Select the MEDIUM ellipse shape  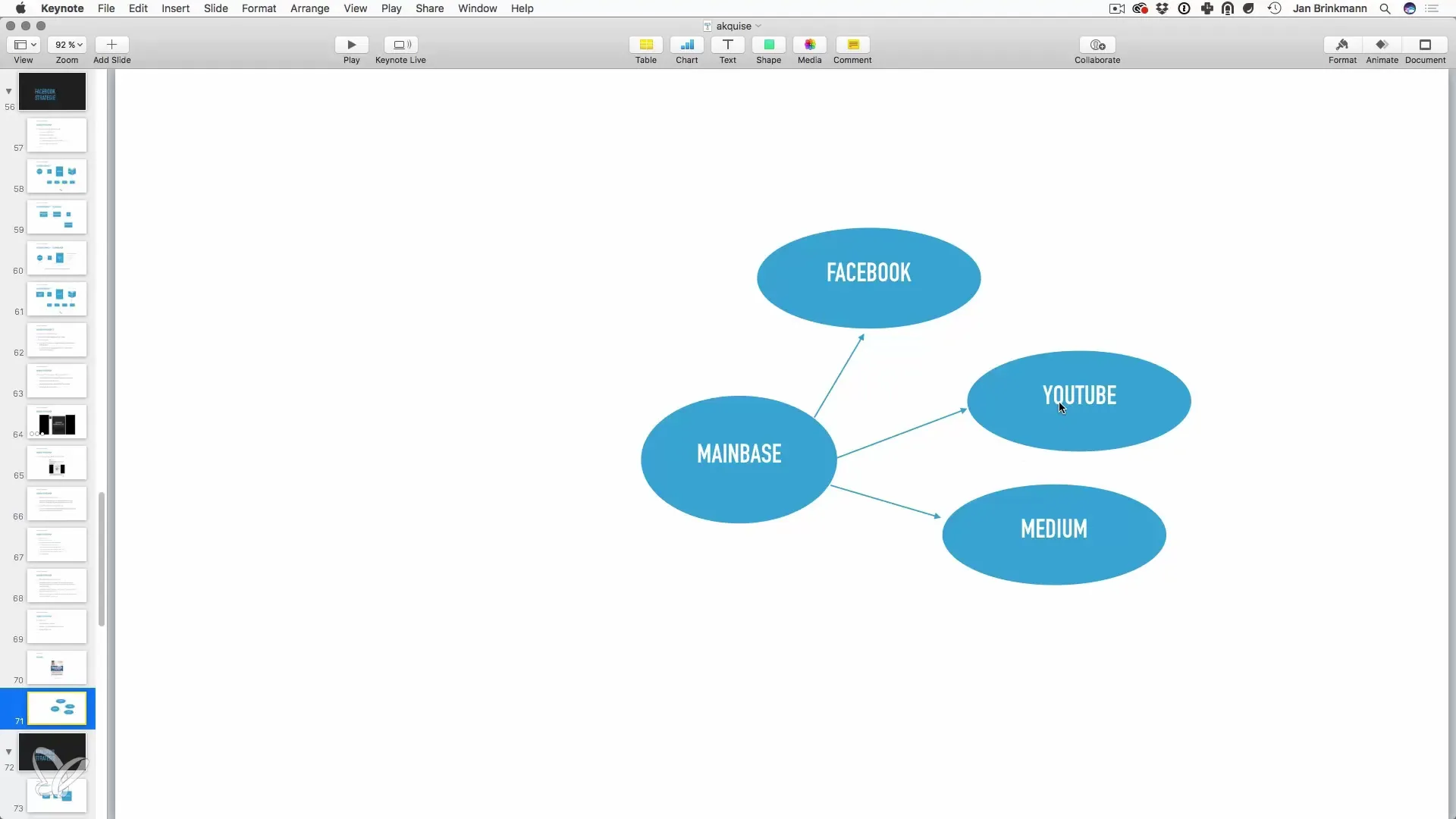point(1054,534)
